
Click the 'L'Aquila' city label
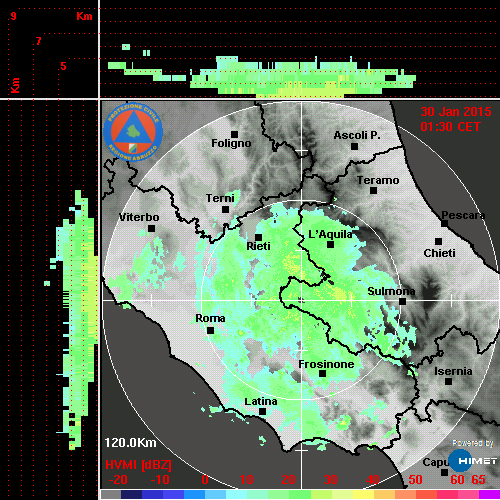pos(330,234)
